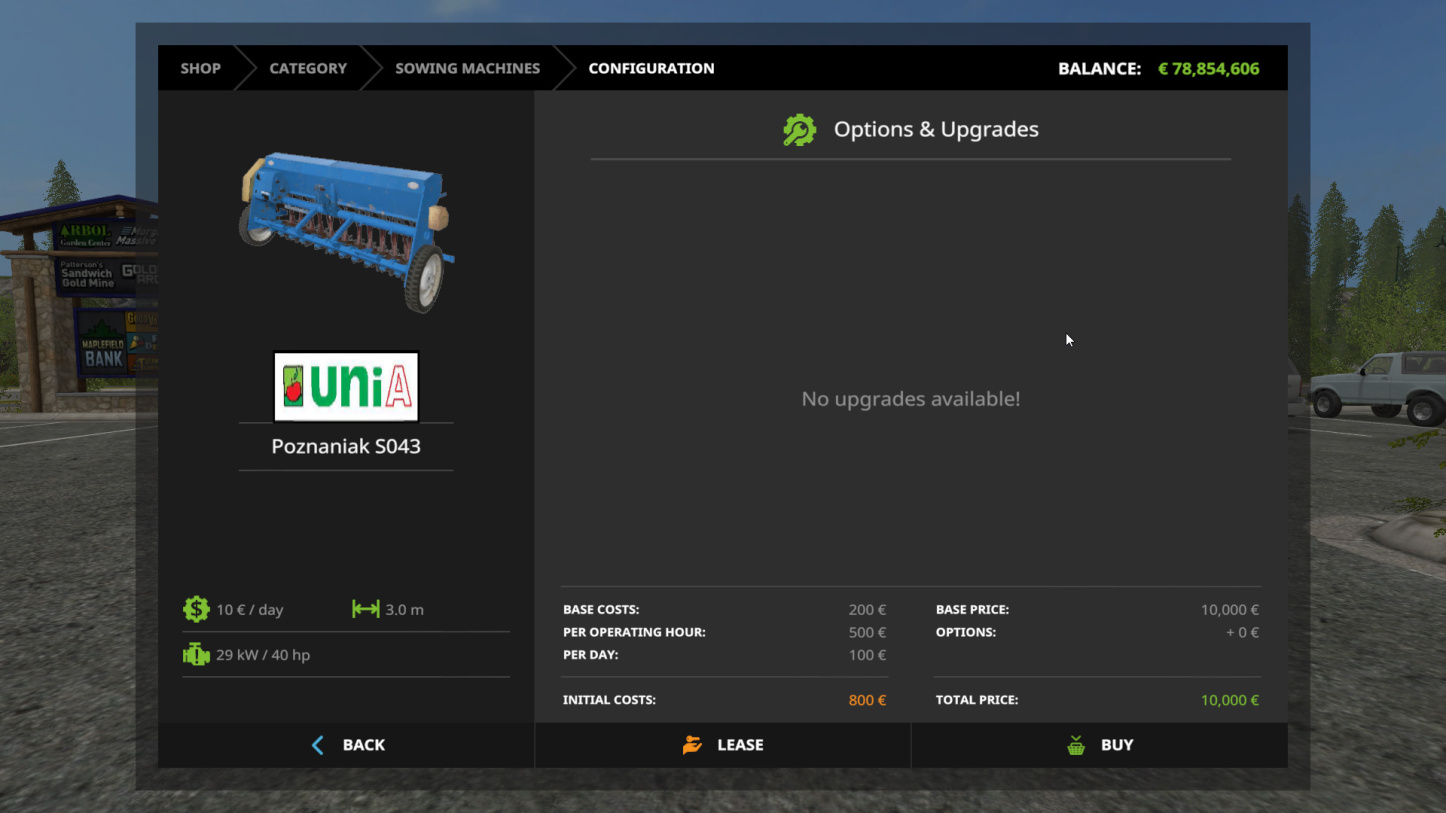The height and width of the screenshot is (813, 1446).
Task: Click the green wrench Options & Upgrades icon
Action: pyautogui.click(x=799, y=130)
